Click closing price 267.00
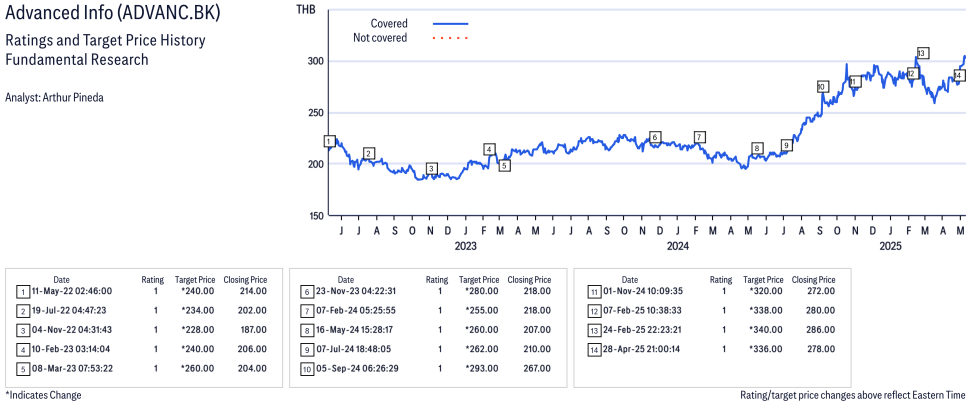Screen dimensions: 976x402 [x=537, y=368]
